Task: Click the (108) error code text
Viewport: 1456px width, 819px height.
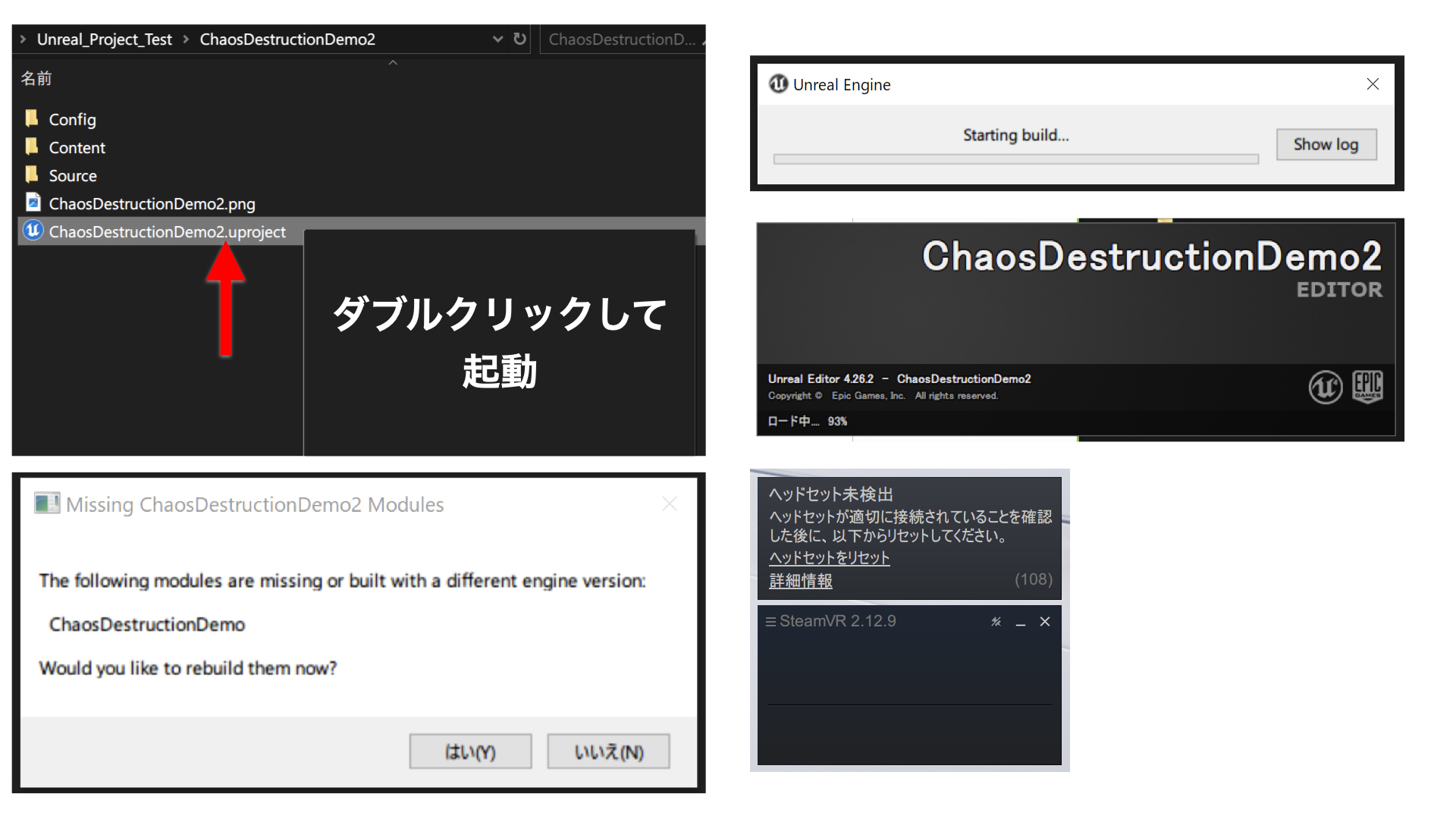Action: click(1034, 579)
